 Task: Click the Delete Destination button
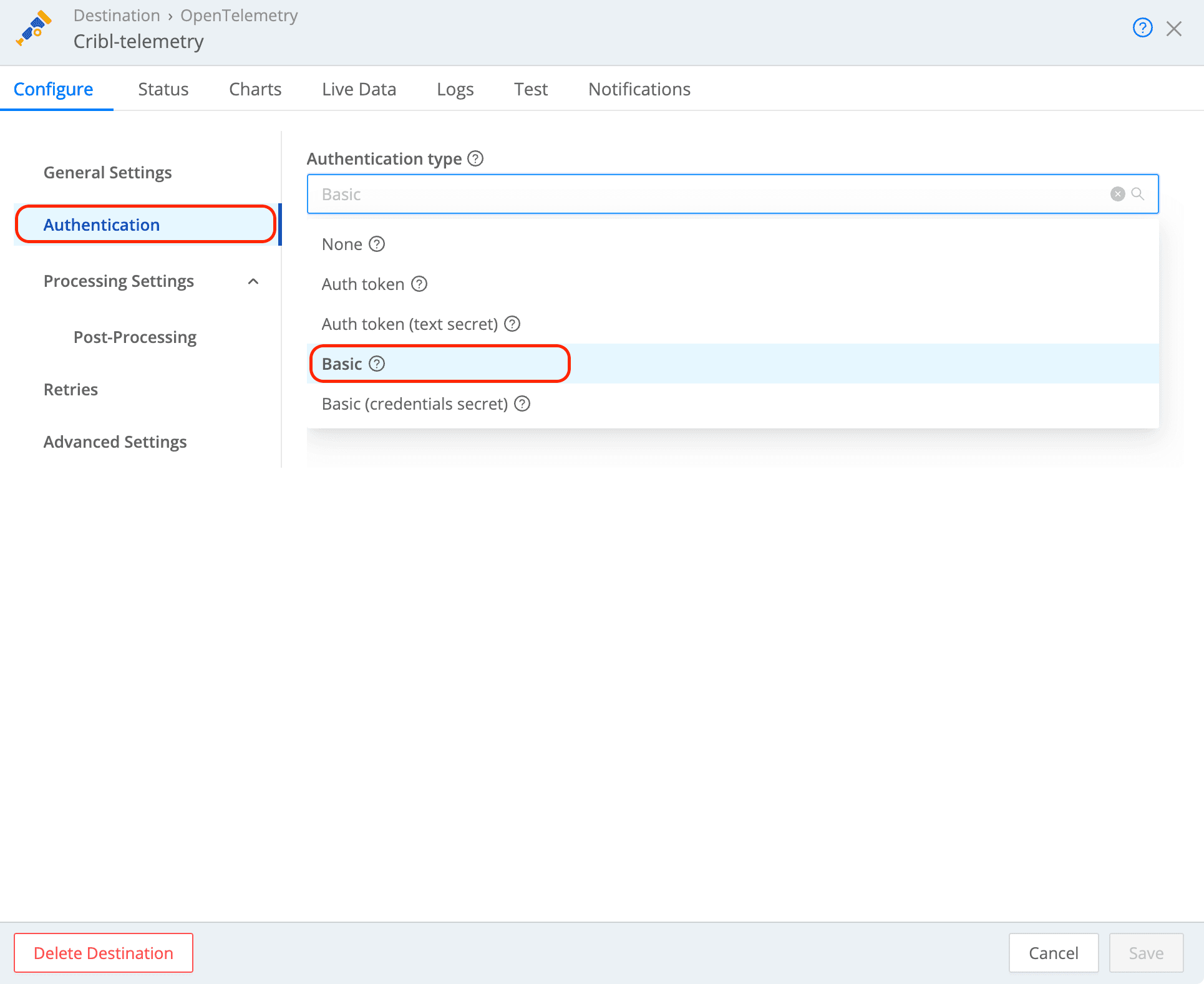point(103,952)
